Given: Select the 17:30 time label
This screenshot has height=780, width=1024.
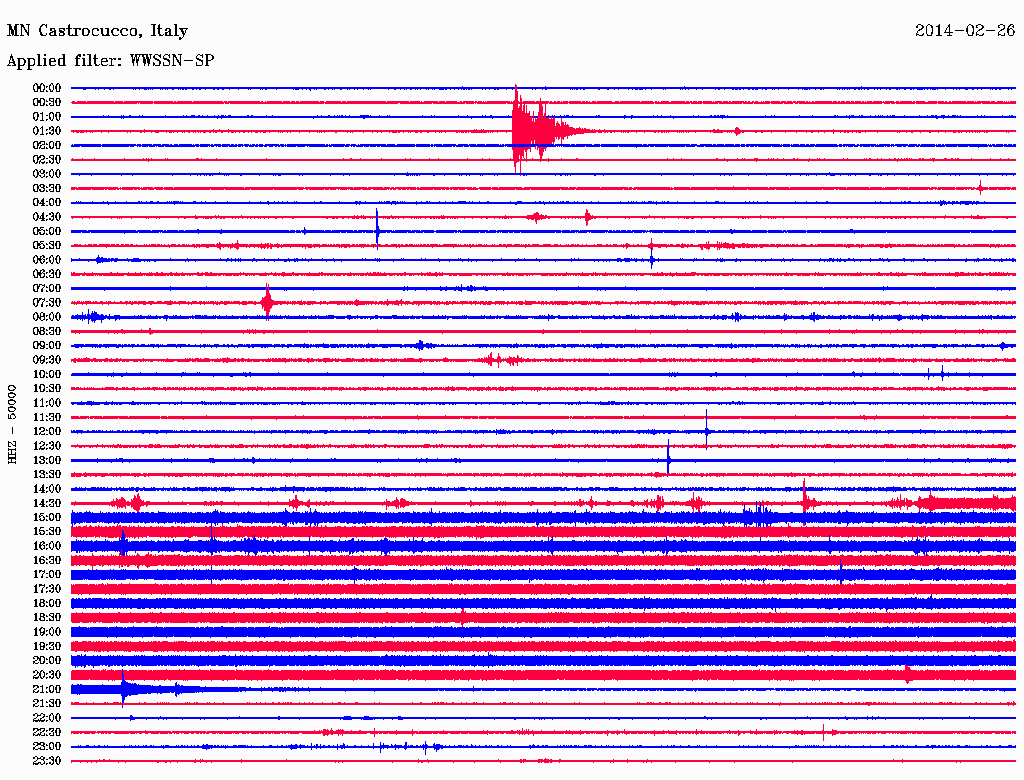Looking at the screenshot, I should [46, 589].
